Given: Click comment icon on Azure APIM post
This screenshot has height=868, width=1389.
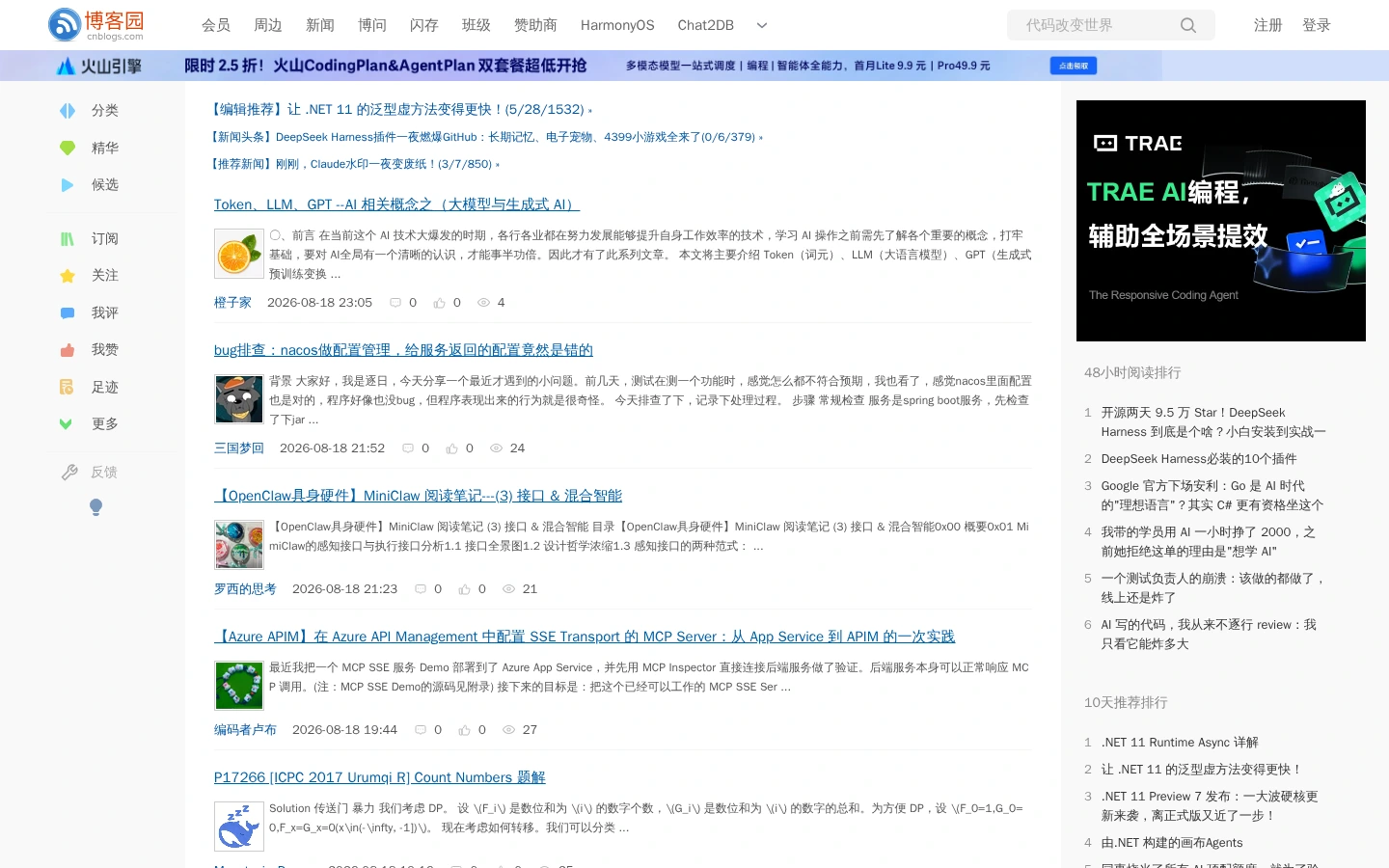Looking at the screenshot, I should [420, 730].
